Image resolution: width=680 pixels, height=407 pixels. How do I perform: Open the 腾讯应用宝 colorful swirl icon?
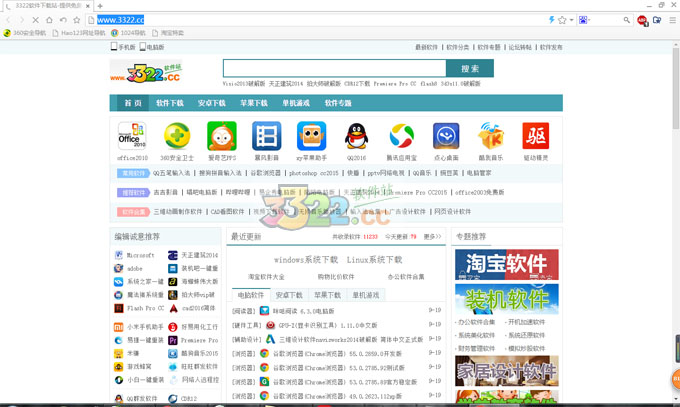pos(401,136)
